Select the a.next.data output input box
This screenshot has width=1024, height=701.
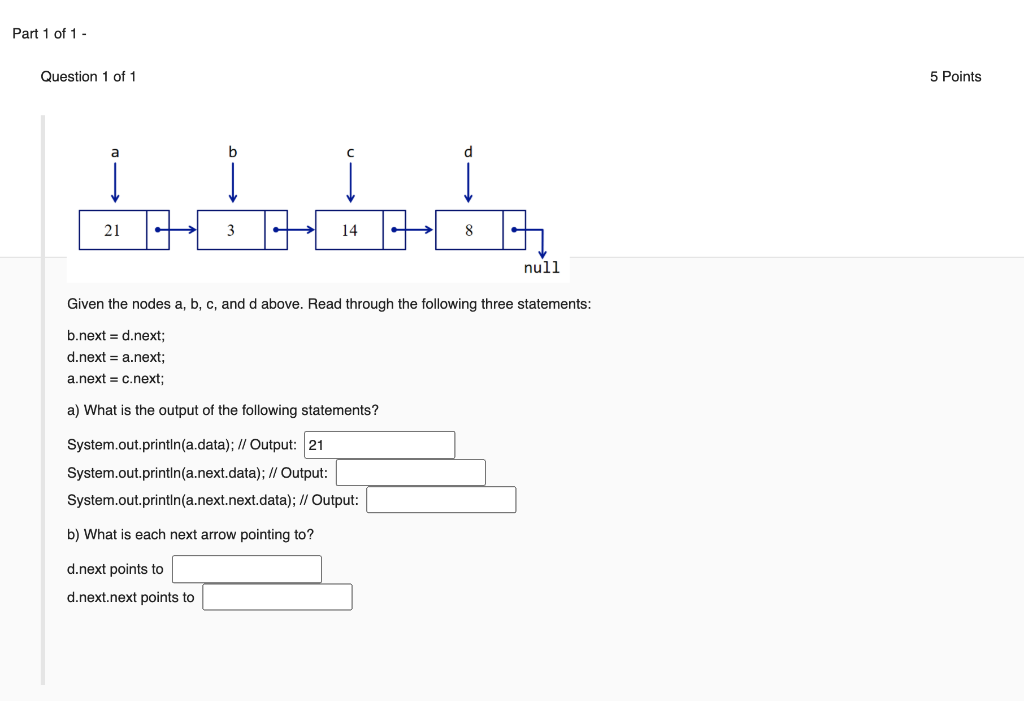(410, 471)
